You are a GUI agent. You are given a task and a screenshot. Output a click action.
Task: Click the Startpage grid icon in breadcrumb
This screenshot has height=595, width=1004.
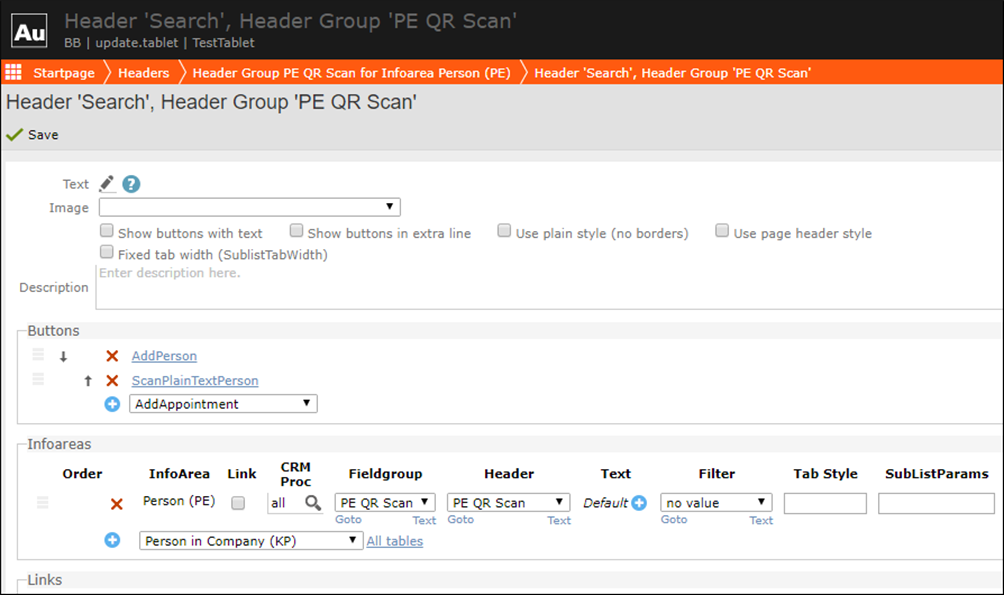pyautogui.click(x=14, y=72)
